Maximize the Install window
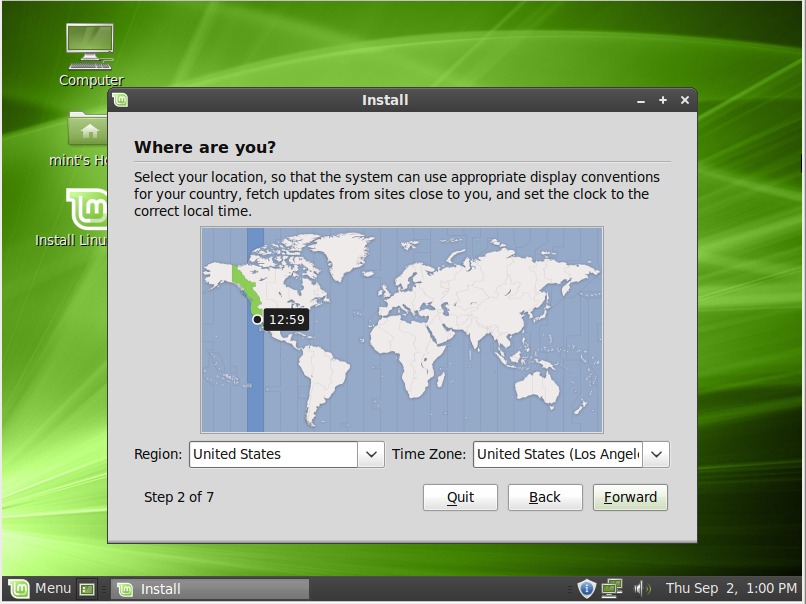This screenshot has height=604, width=806. (x=663, y=100)
